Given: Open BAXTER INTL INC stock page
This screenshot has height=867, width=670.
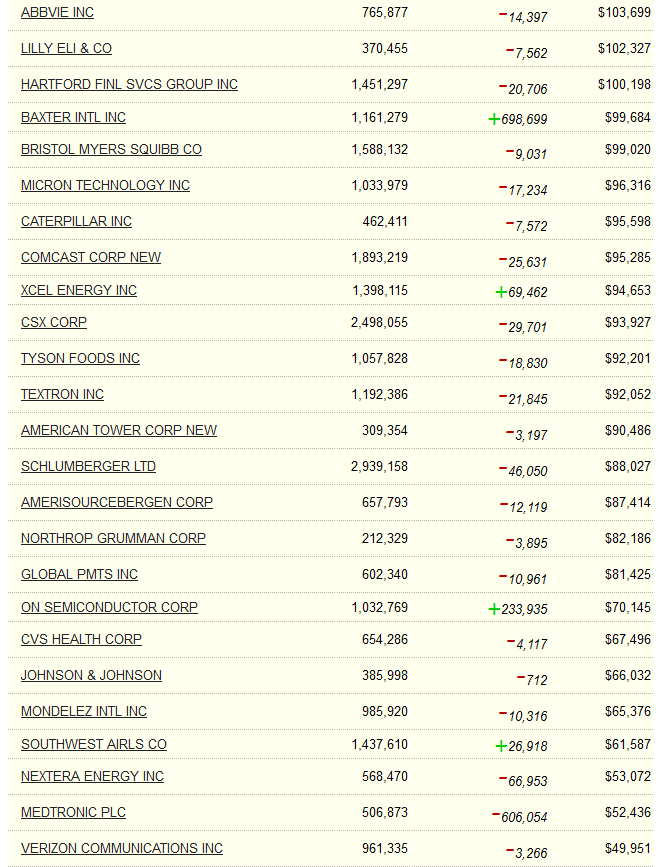Looking at the screenshot, I should [x=74, y=117].
